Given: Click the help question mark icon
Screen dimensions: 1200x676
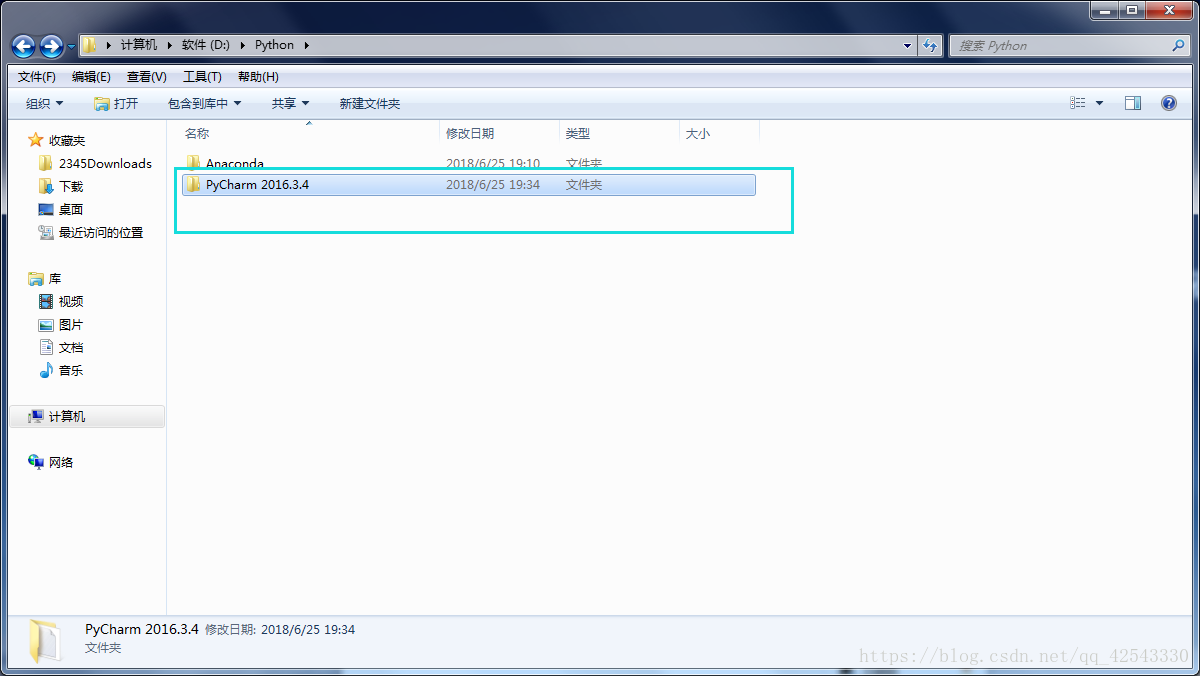Looking at the screenshot, I should pyautogui.click(x=1169, y=103).
